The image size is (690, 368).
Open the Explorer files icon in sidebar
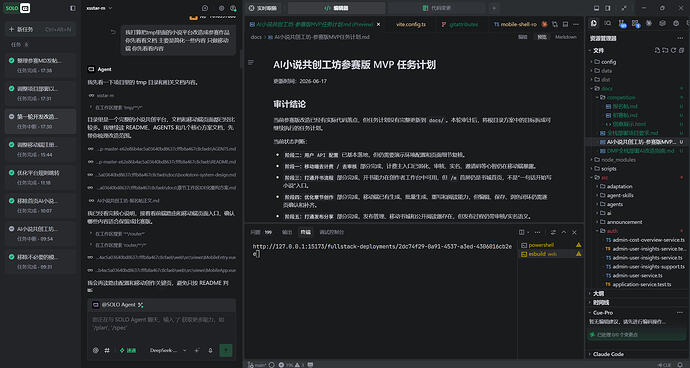click(x=594, y=23)
